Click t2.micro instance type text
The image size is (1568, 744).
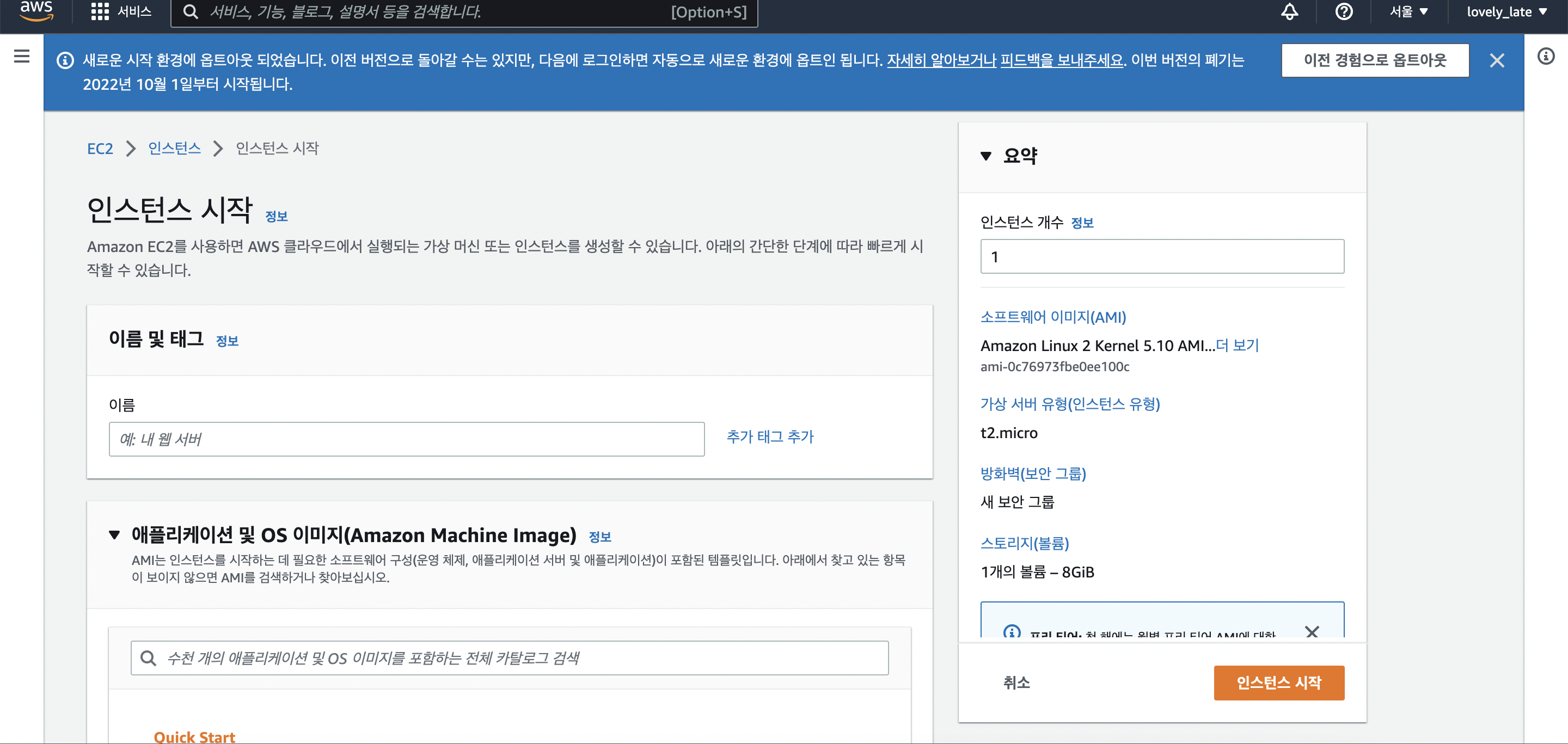pyautogui.click(x=1009, y=433)
